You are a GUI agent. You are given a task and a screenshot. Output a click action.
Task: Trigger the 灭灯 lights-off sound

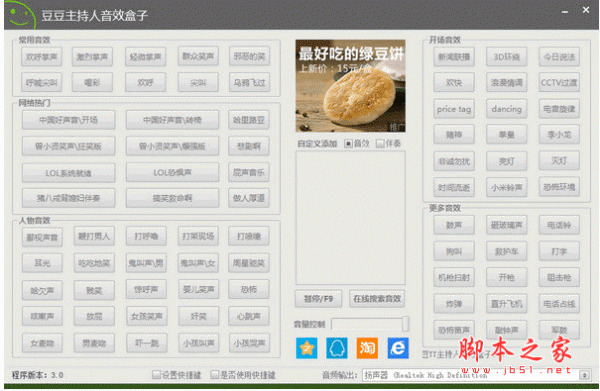point(559,160)
